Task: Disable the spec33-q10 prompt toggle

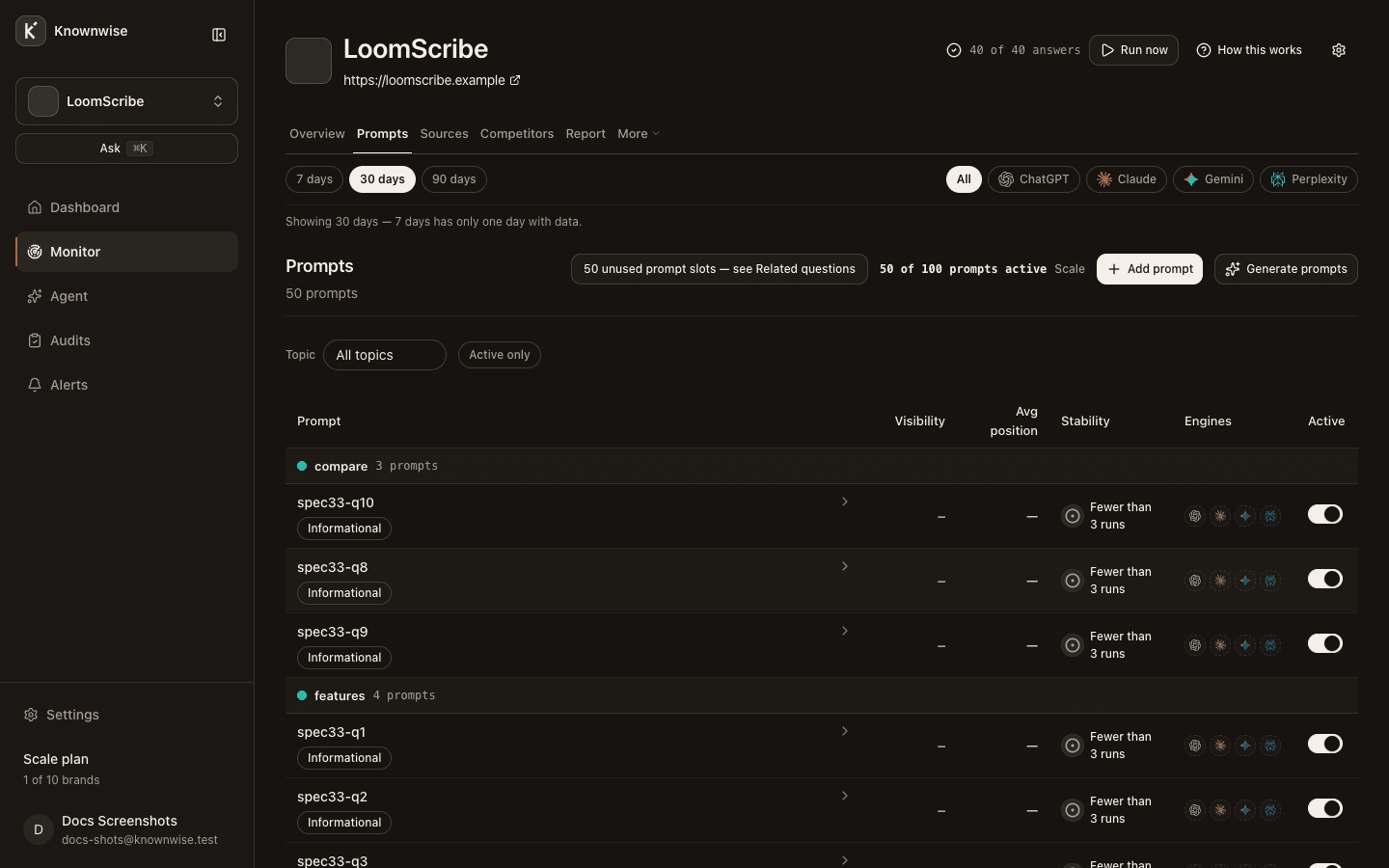Action: 1325,514
